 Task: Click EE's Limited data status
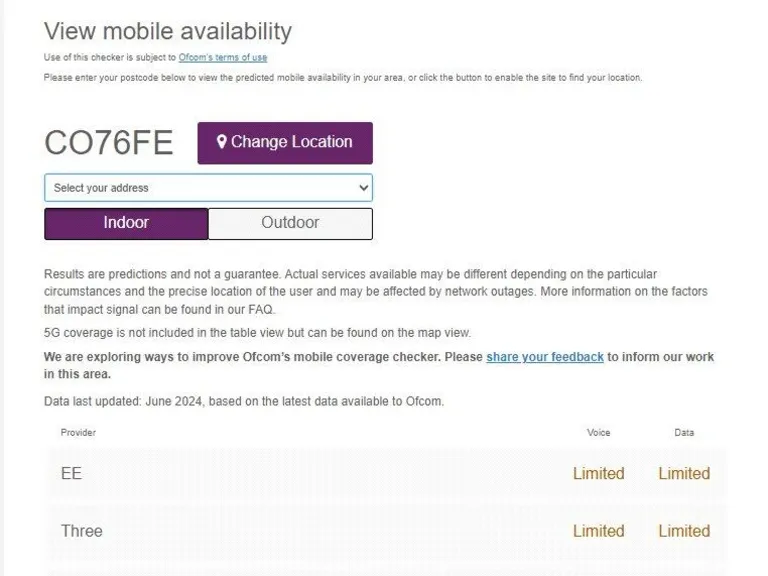coord(684,474)
